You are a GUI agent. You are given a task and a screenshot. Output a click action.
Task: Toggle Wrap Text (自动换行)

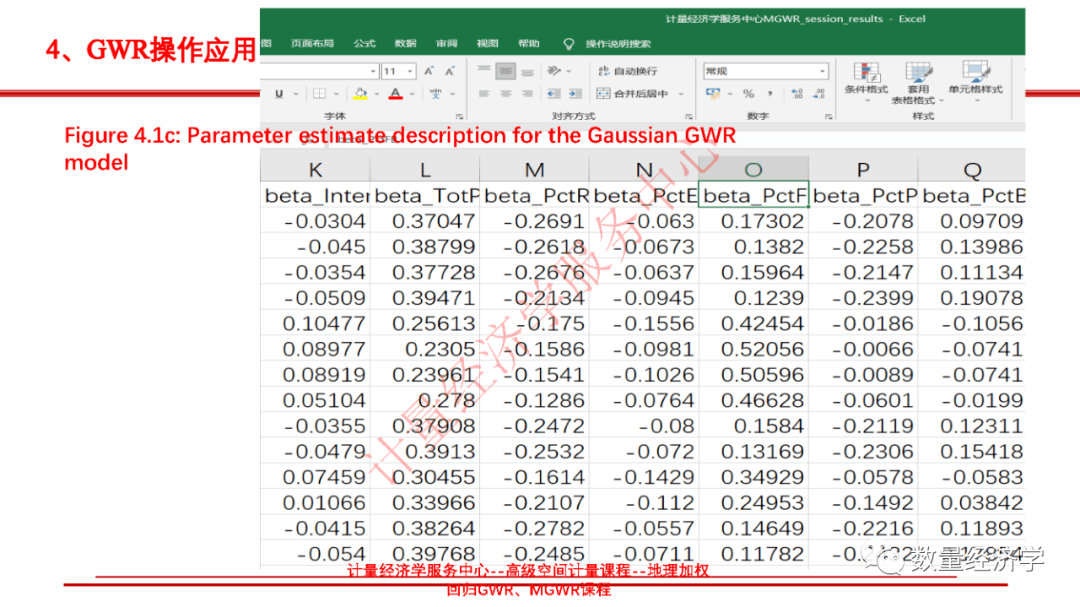pyautogui.click(x=628, y=71)
